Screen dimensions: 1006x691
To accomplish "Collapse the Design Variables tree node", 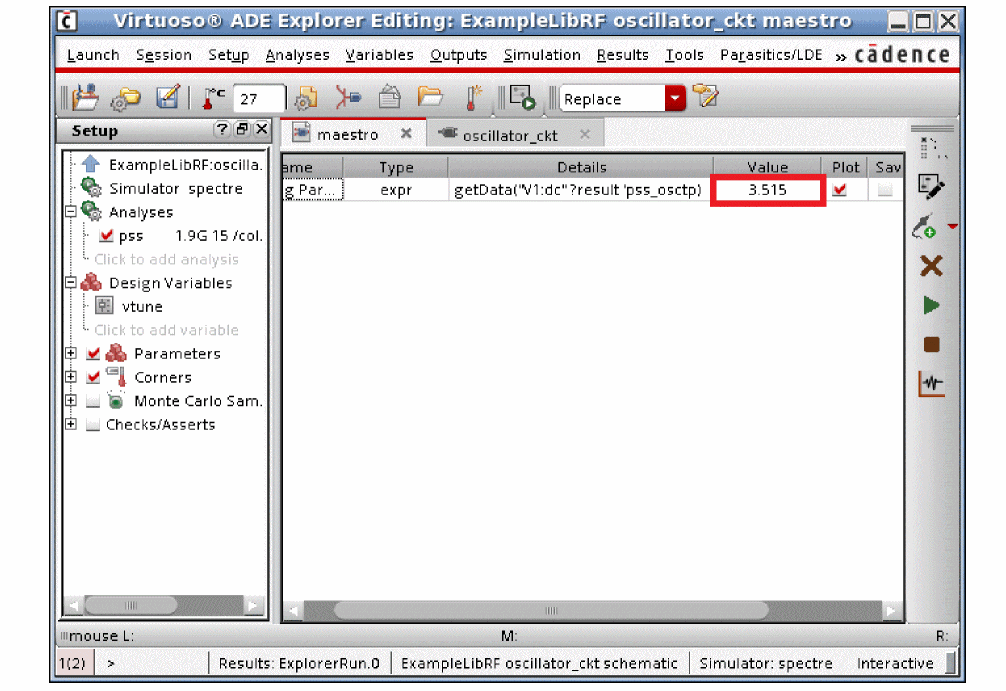I will (x=71, y=282).
